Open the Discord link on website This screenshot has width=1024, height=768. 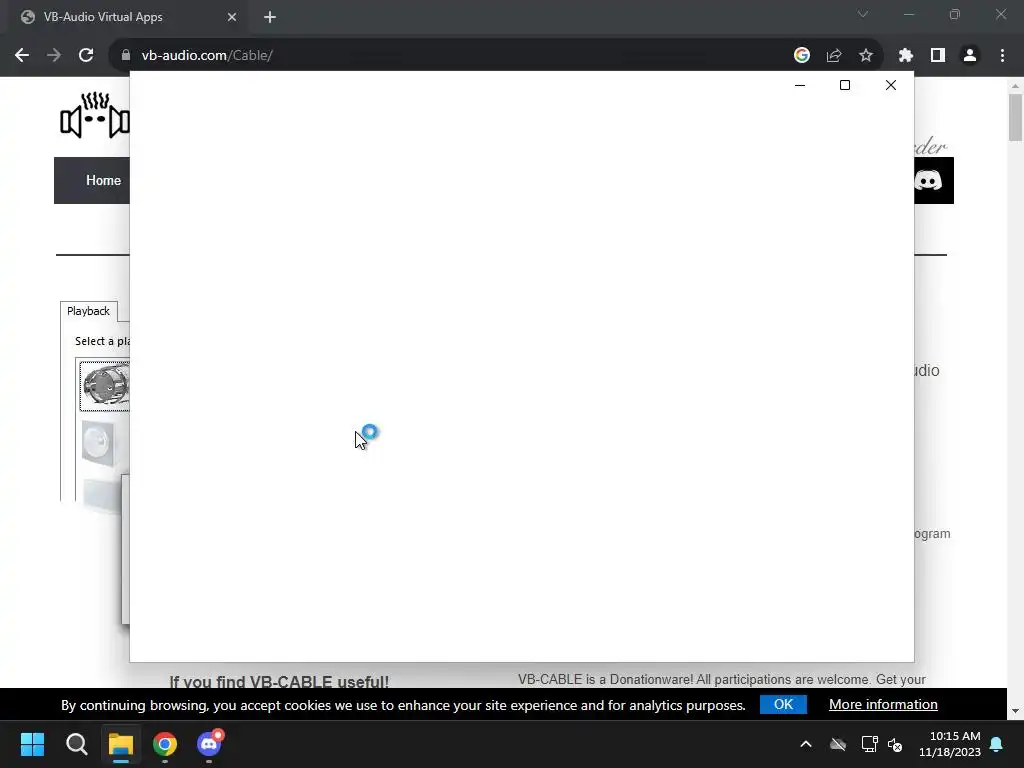[928, 180]
